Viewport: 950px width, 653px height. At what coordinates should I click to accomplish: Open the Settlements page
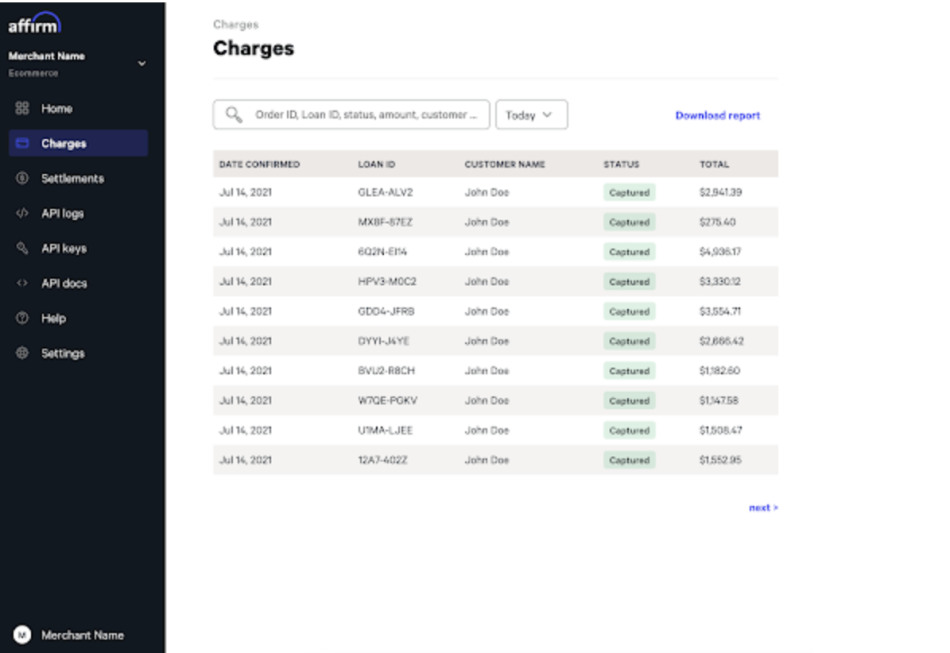[x=78, y=178]
